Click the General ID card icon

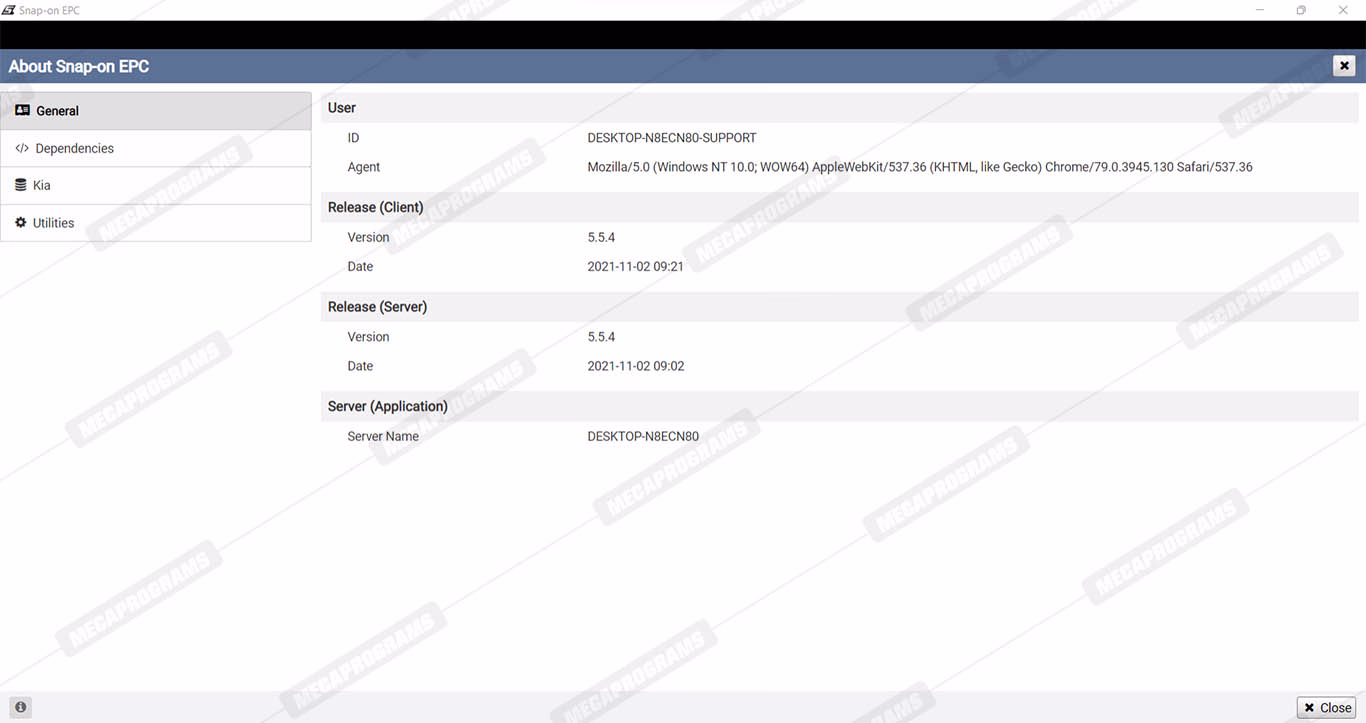pos(22,111)
